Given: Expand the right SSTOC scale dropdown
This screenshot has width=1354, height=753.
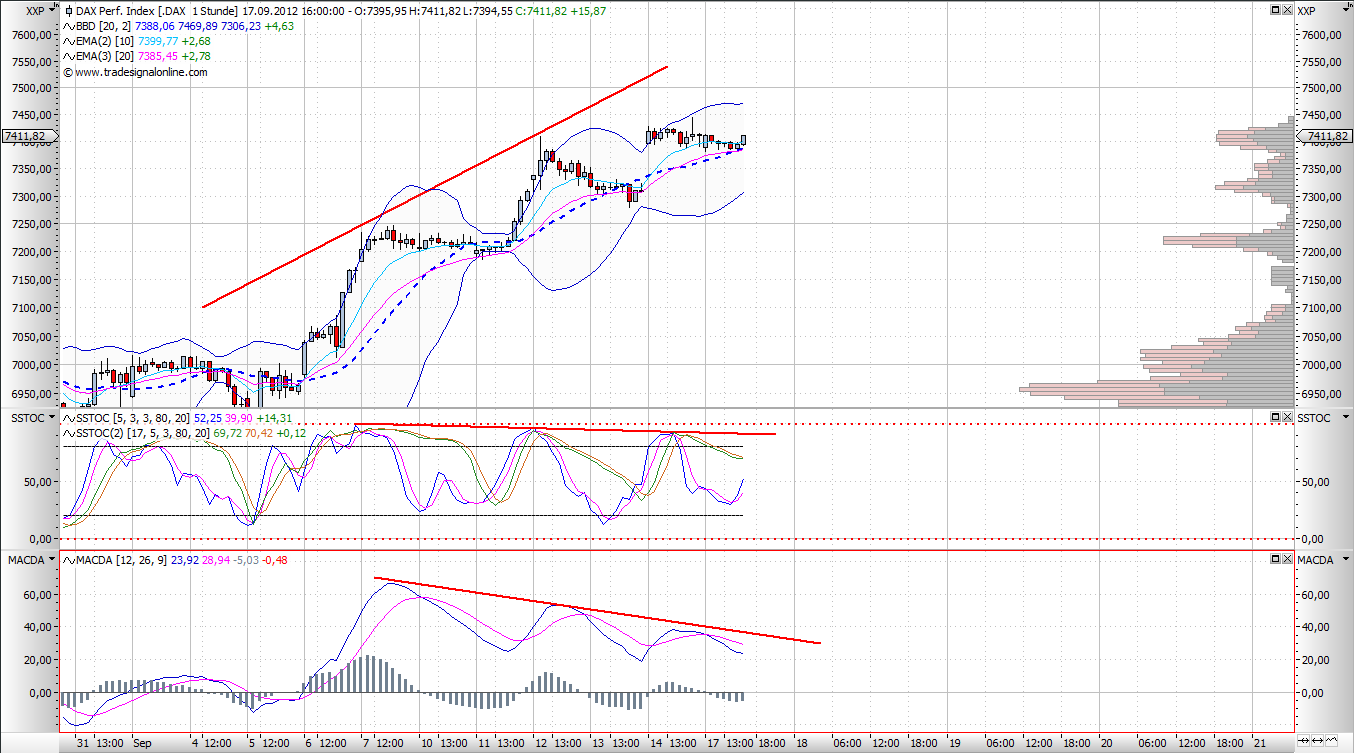Looking at the screenshot, I should pos(1345,418).
